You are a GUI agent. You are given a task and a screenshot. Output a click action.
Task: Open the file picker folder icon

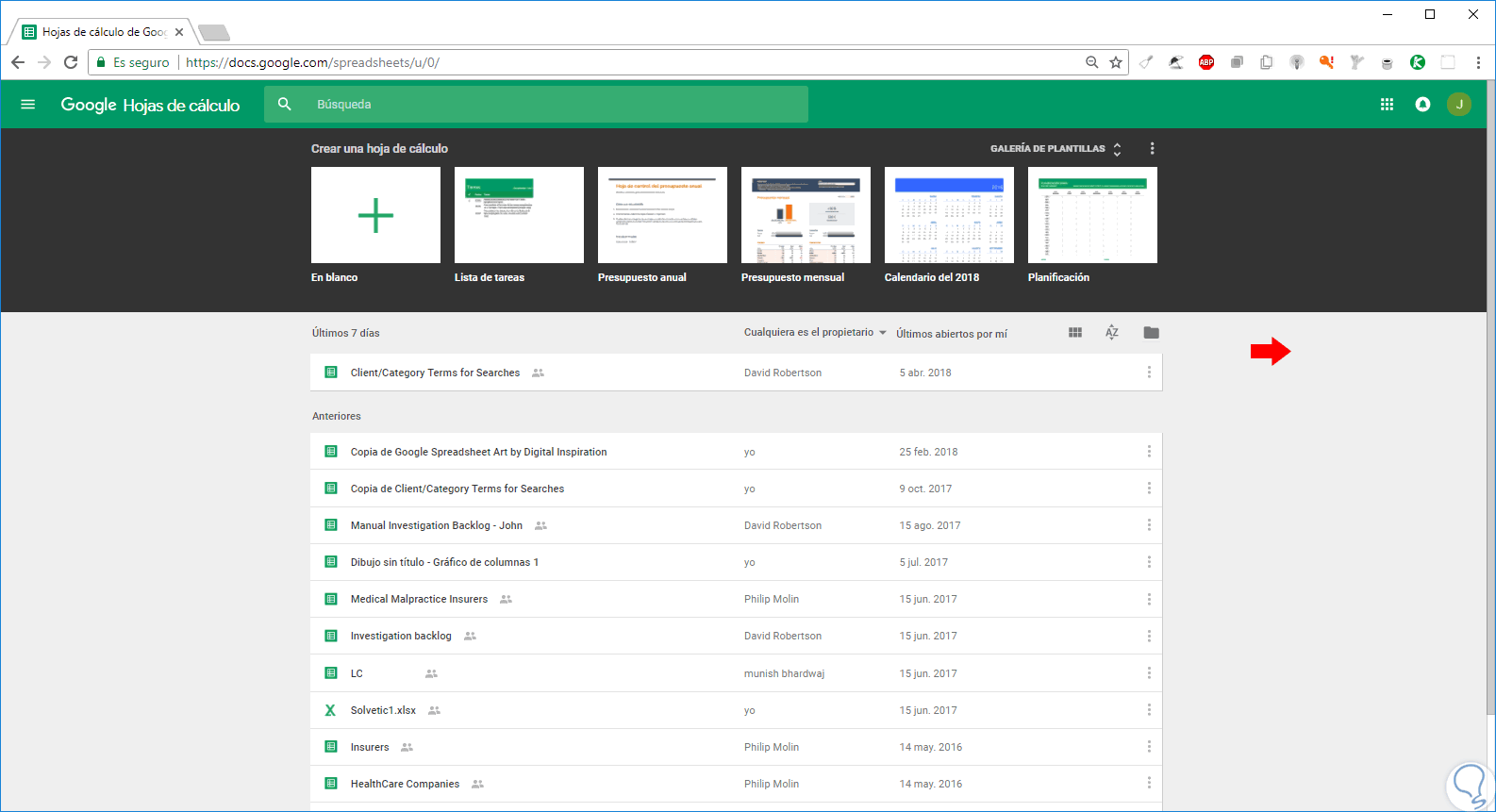pyautogui.click(x=1151, y=333)
